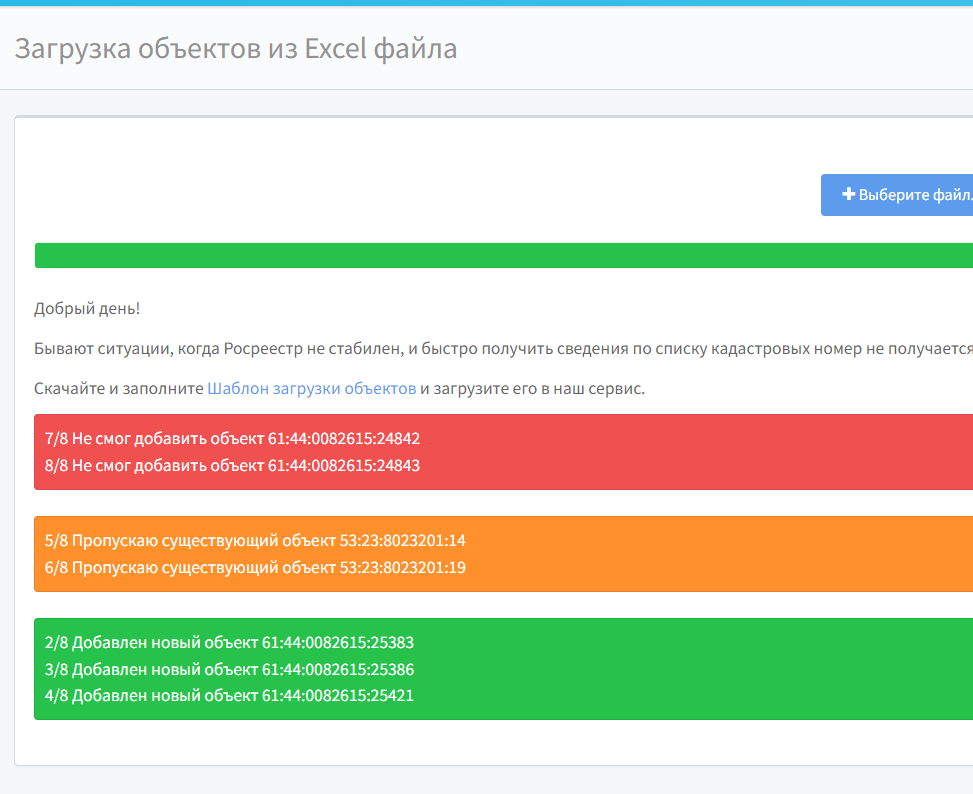Select the page title Загрузка объектов из Excel файла
The image size is (973, 794).
236,48
